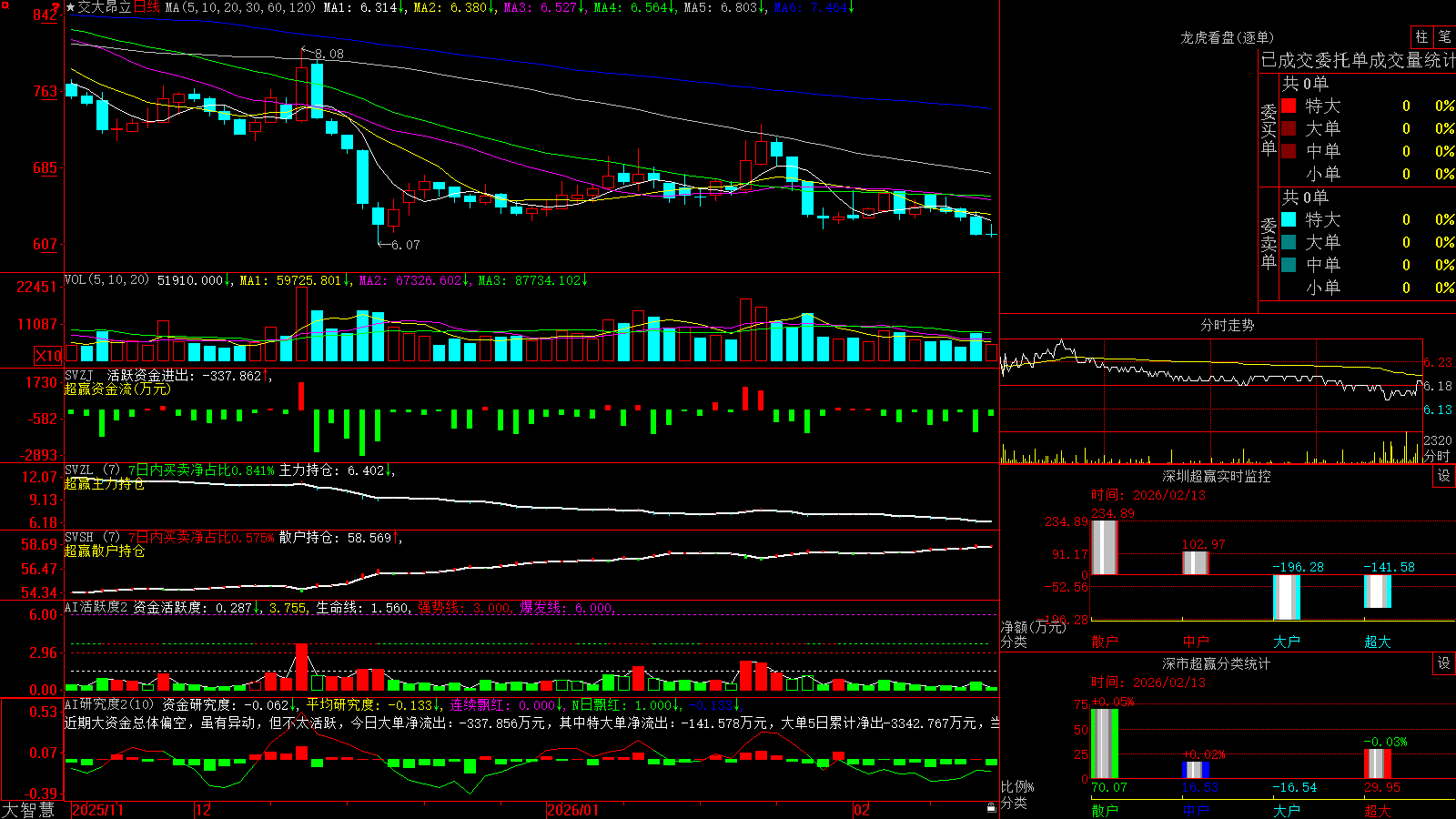The height and width of the screenshot is (819, 1456).
Task: Click 生命线: 1.560 label
Action: 362,607
